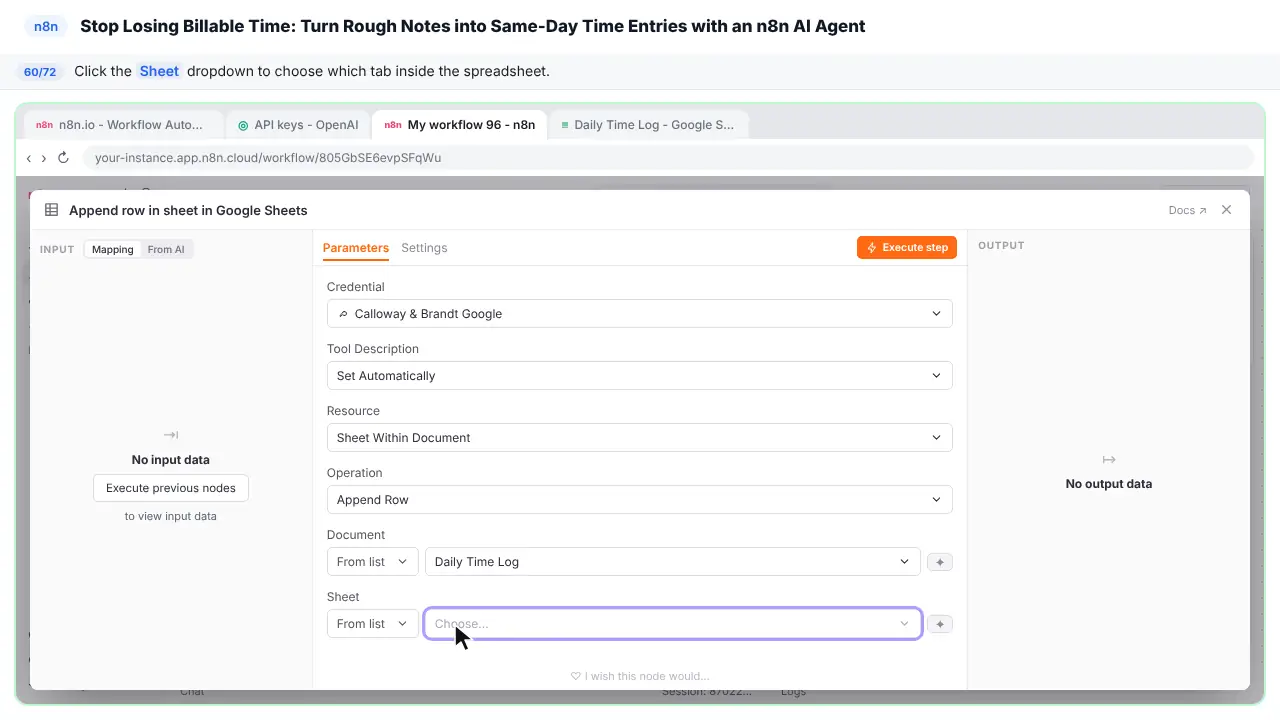Close the Append row node dialog
The image size is (1280, 720).
click(1227, 210)
